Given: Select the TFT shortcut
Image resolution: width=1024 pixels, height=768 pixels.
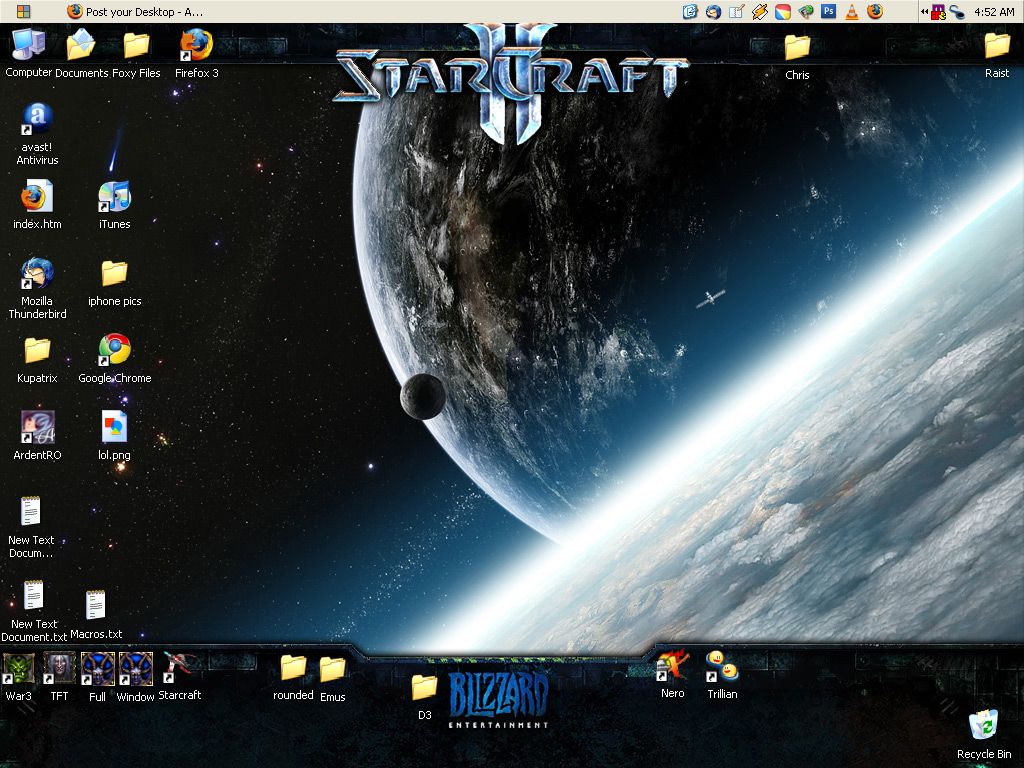Looking at the screenshot, I should coord(59,677).
